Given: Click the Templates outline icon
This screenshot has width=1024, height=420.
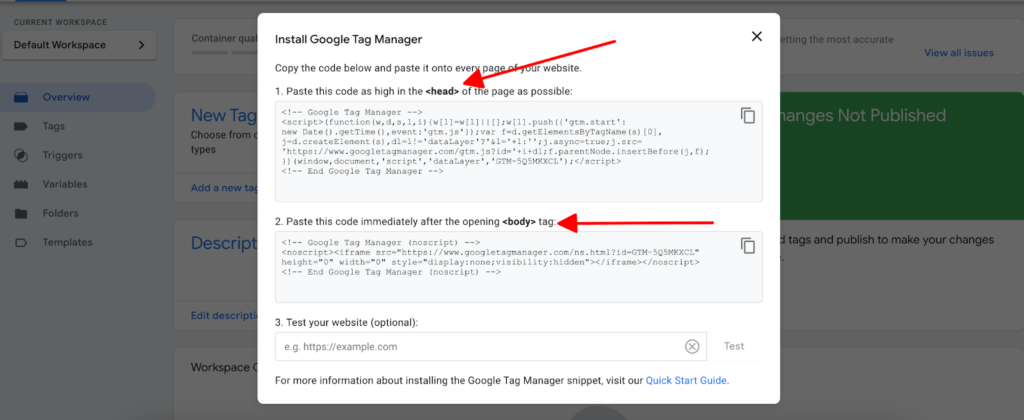Looking at the screenshot, I should point(21,242).
